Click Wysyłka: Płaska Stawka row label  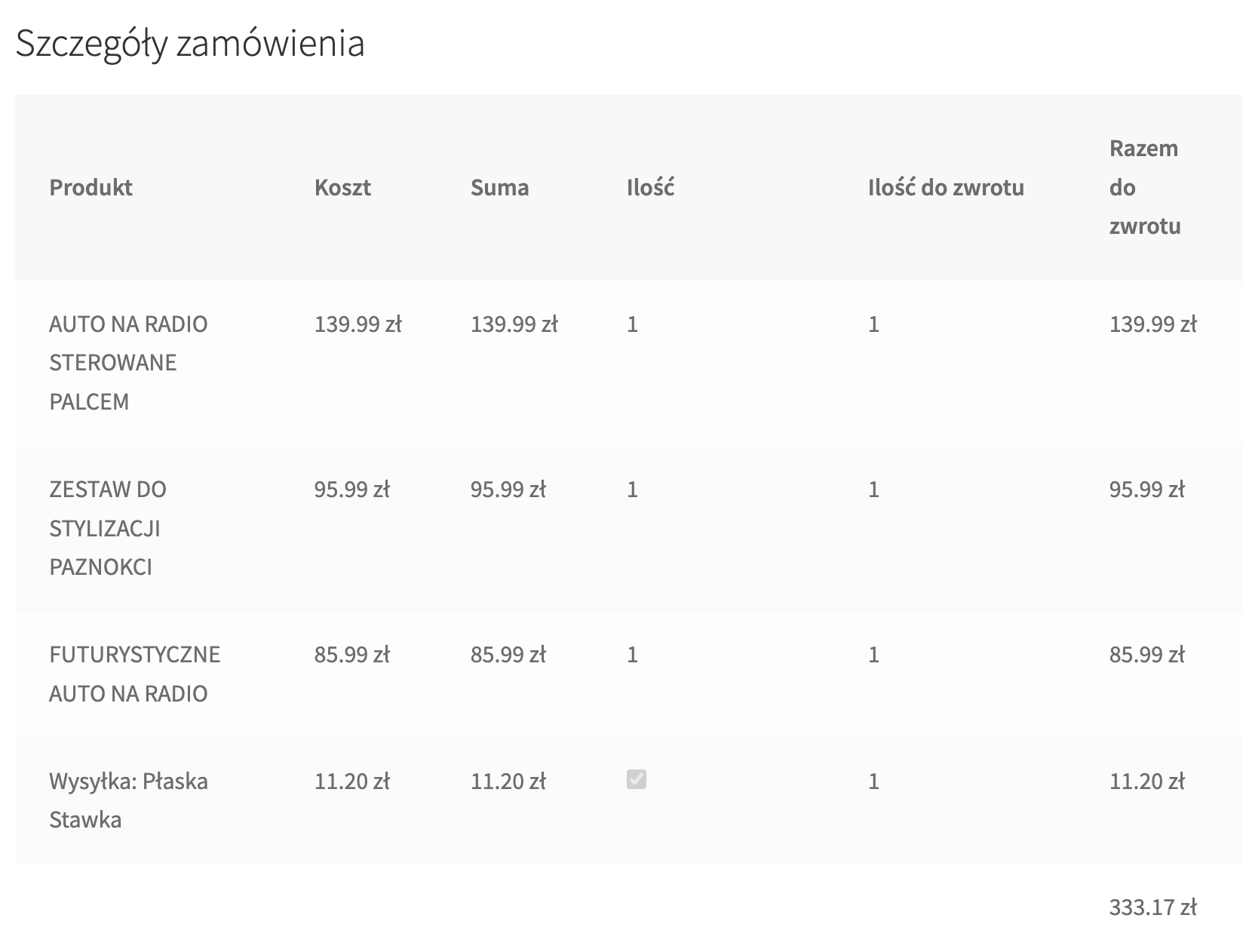[x=128, y=800]
